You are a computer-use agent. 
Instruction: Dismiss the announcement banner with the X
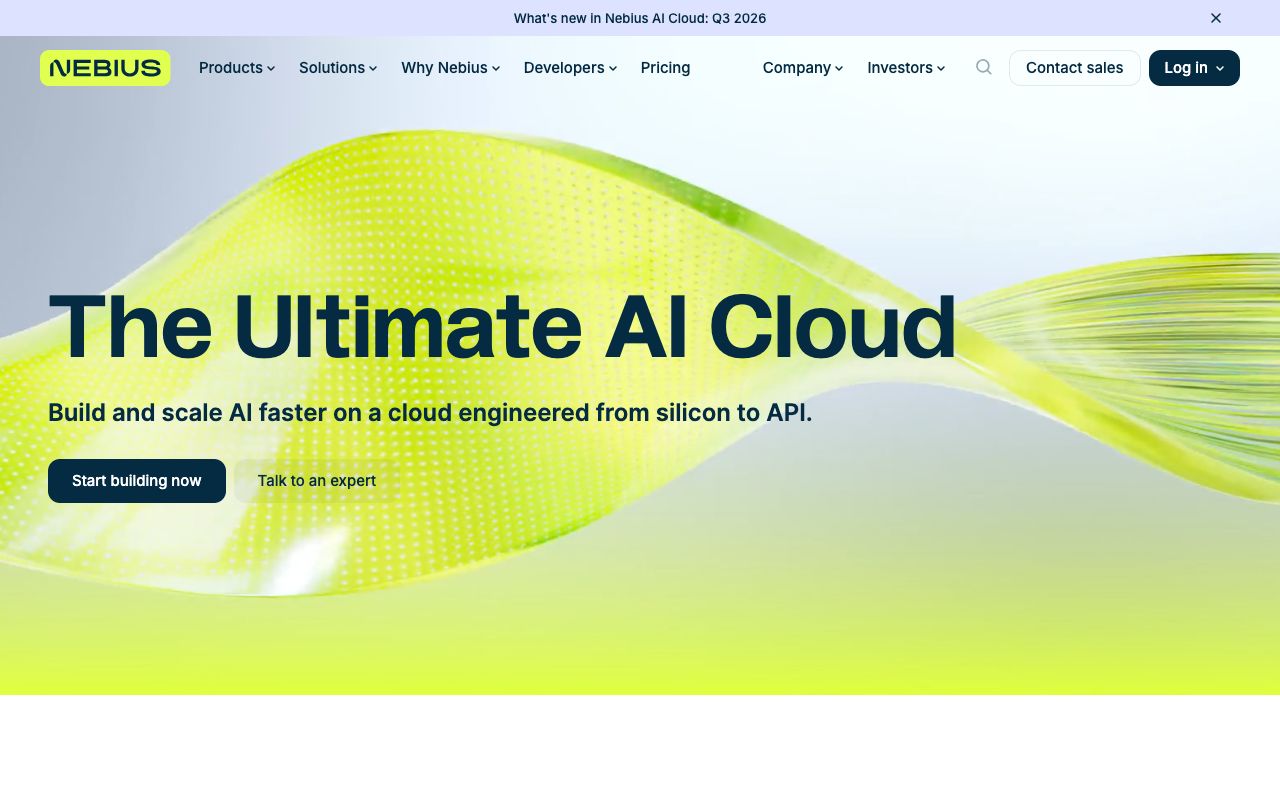1216,18
